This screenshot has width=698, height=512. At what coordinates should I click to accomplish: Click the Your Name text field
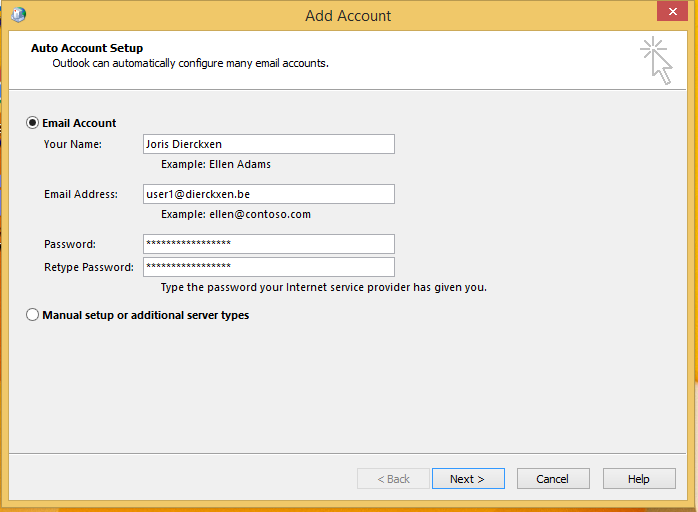click(268, 144)
